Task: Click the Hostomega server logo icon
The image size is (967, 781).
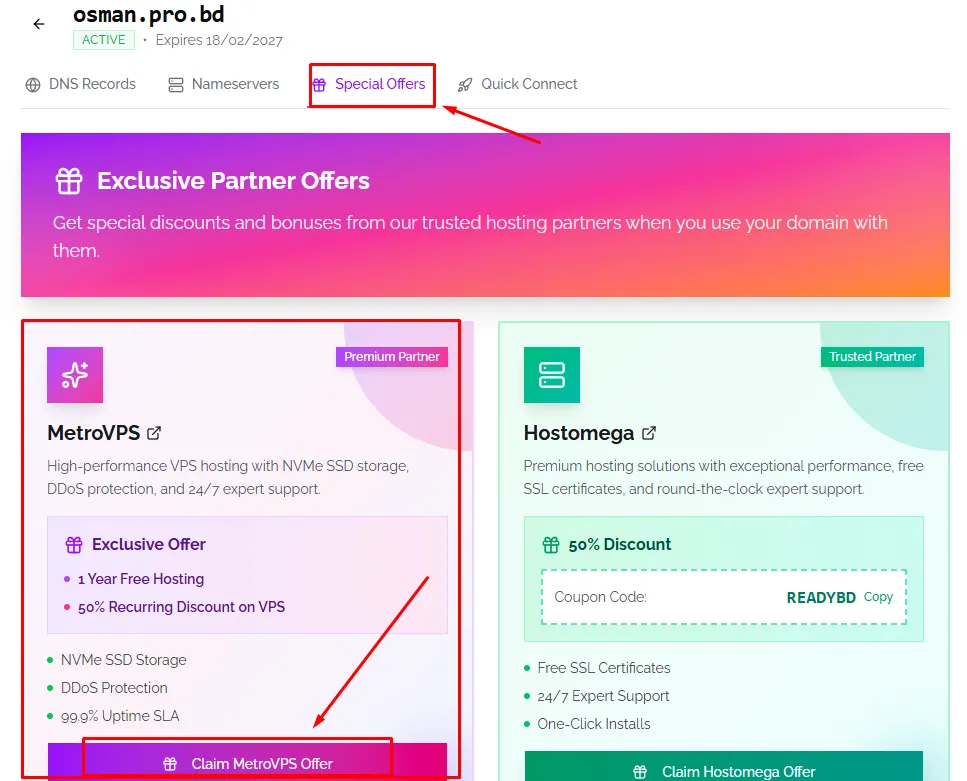Action: tap(552, 375)
